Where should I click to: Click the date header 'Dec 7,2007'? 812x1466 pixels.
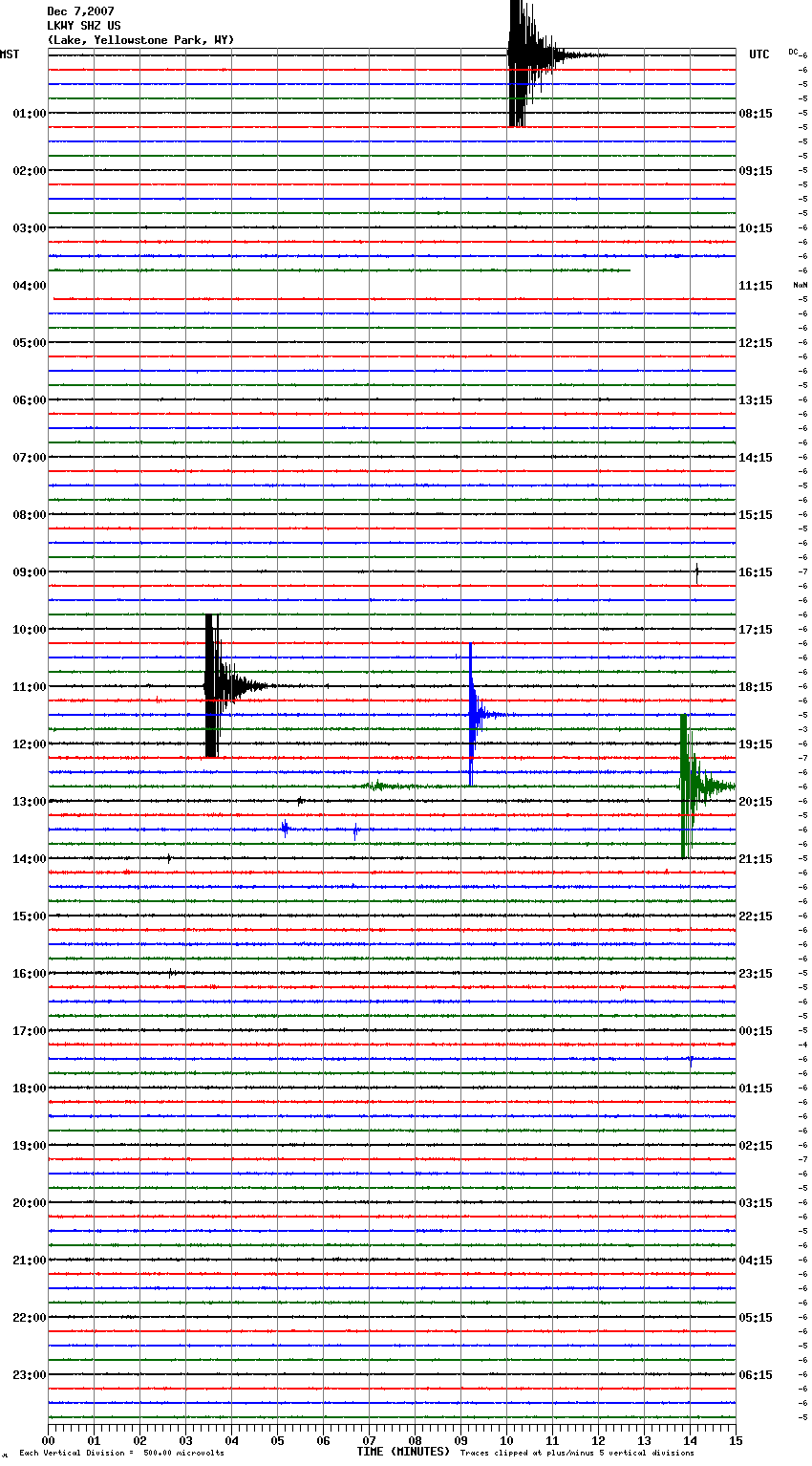[x=80, y=11]
